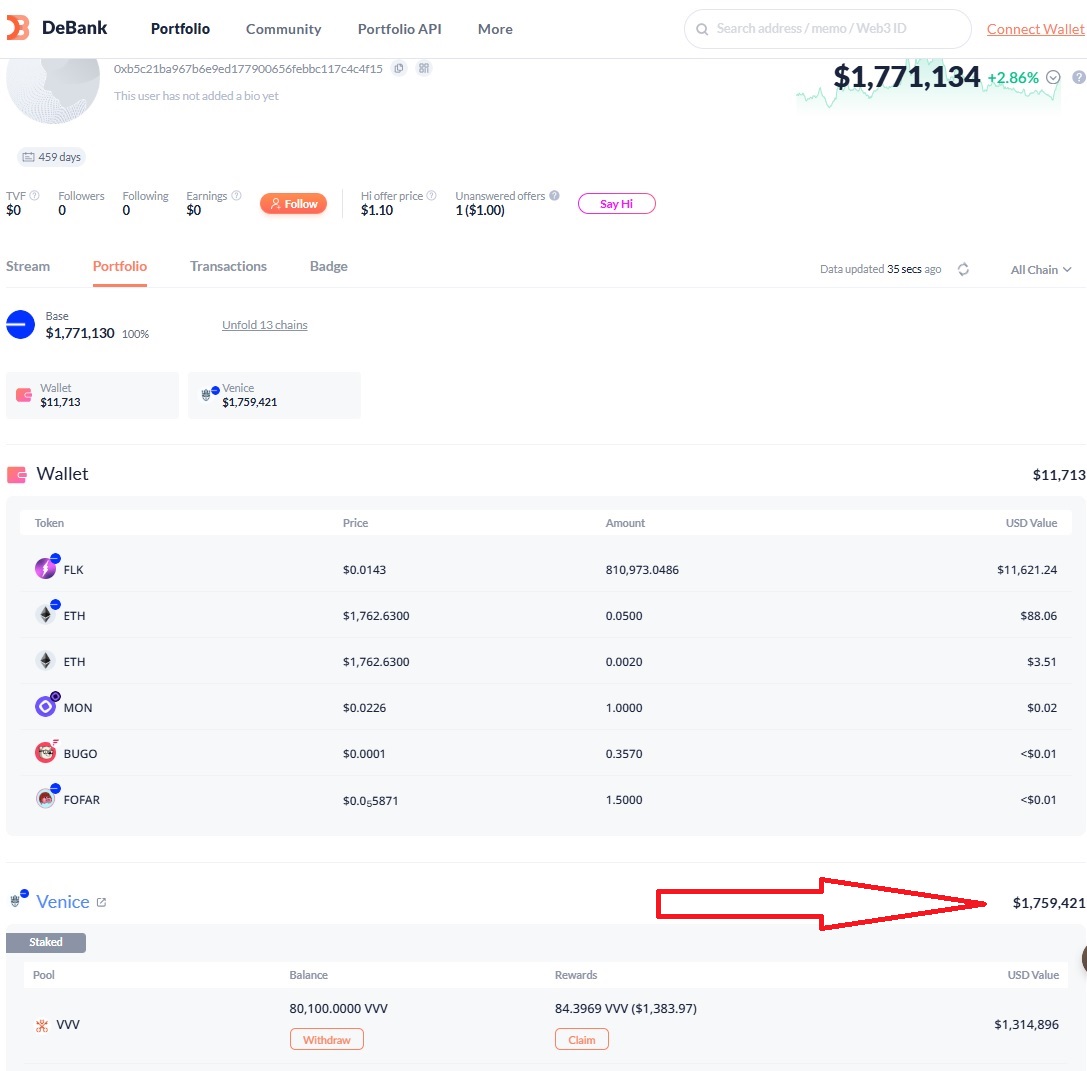Click the Withdraw button for VVV
This screenshot has width=1087, height=1071.
327,1039
